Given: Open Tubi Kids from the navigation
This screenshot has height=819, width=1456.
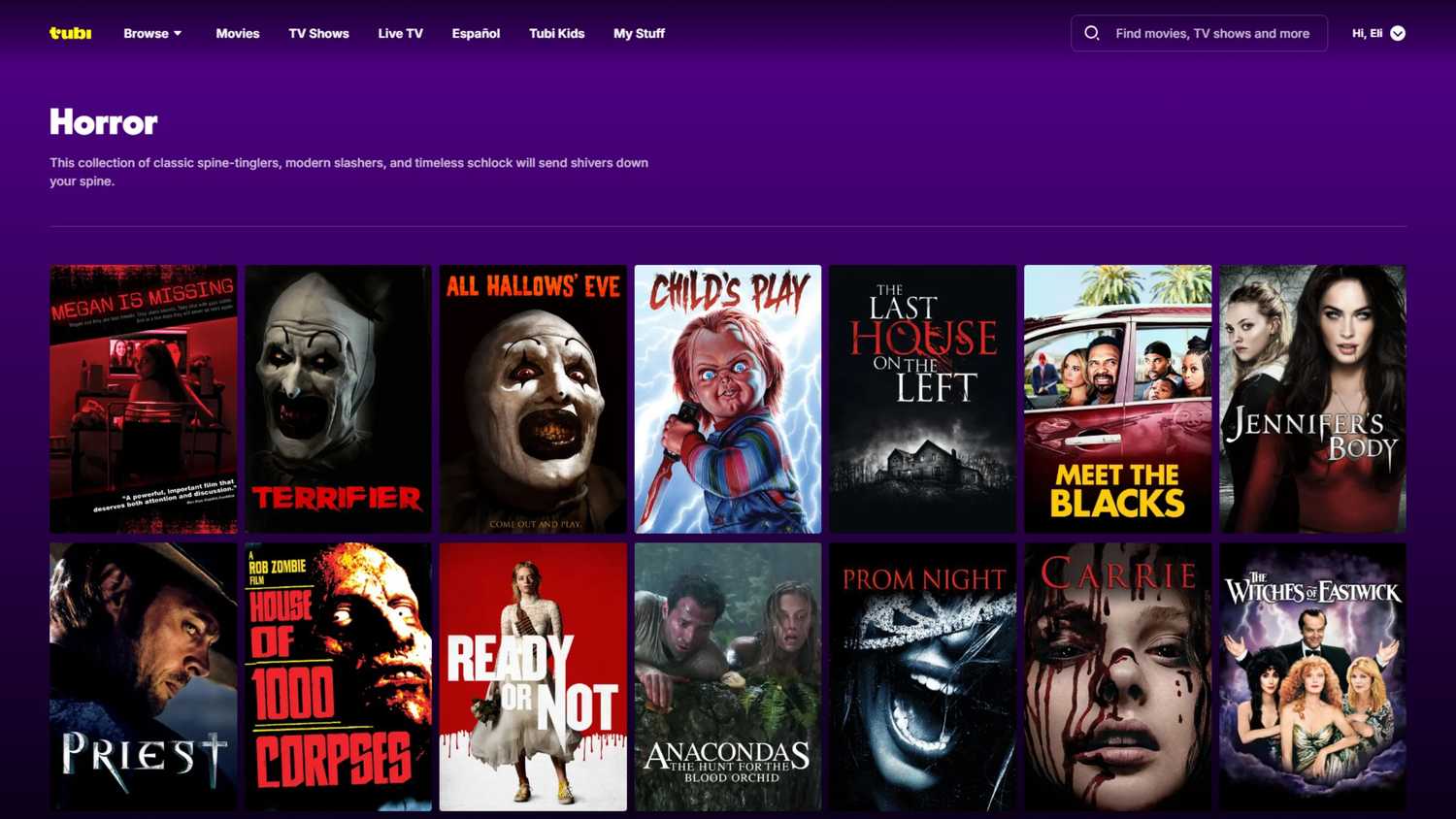Looking at the screenshot, I should [x=556, y=32].
